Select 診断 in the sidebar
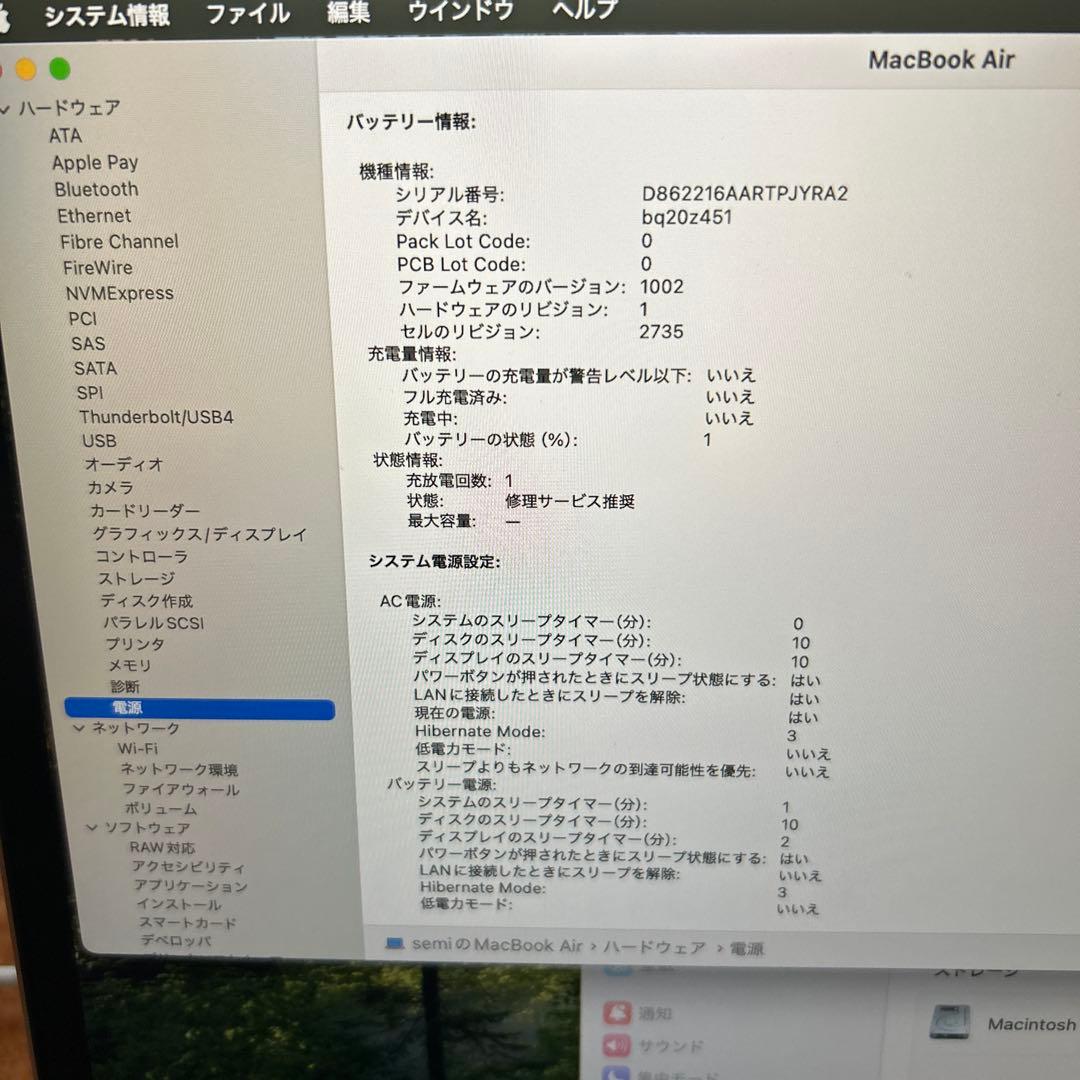The height and width of the screenshot is (1080, 1080). (125, 687)
